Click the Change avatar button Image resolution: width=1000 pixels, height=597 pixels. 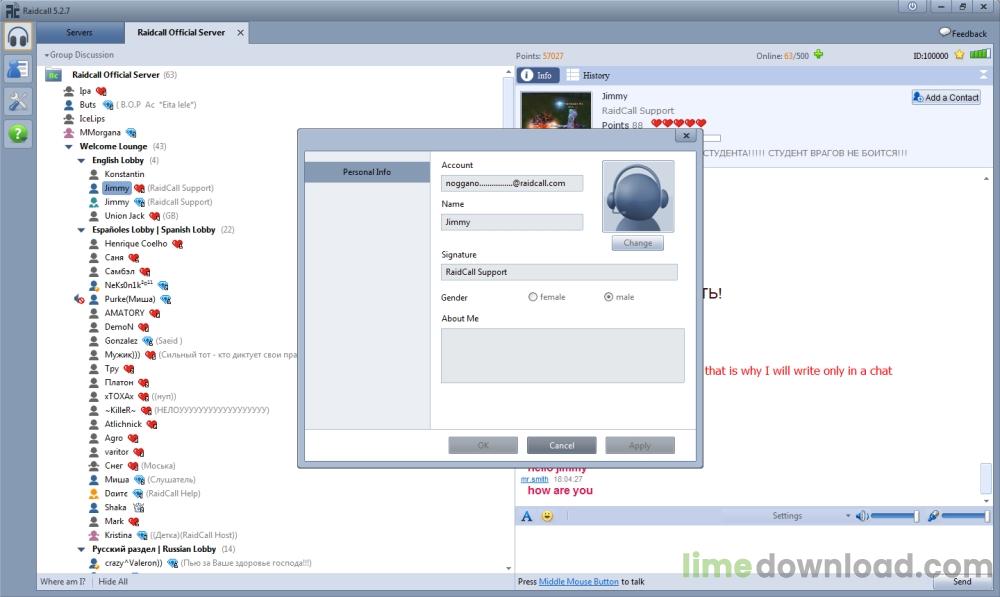point(638,243)
